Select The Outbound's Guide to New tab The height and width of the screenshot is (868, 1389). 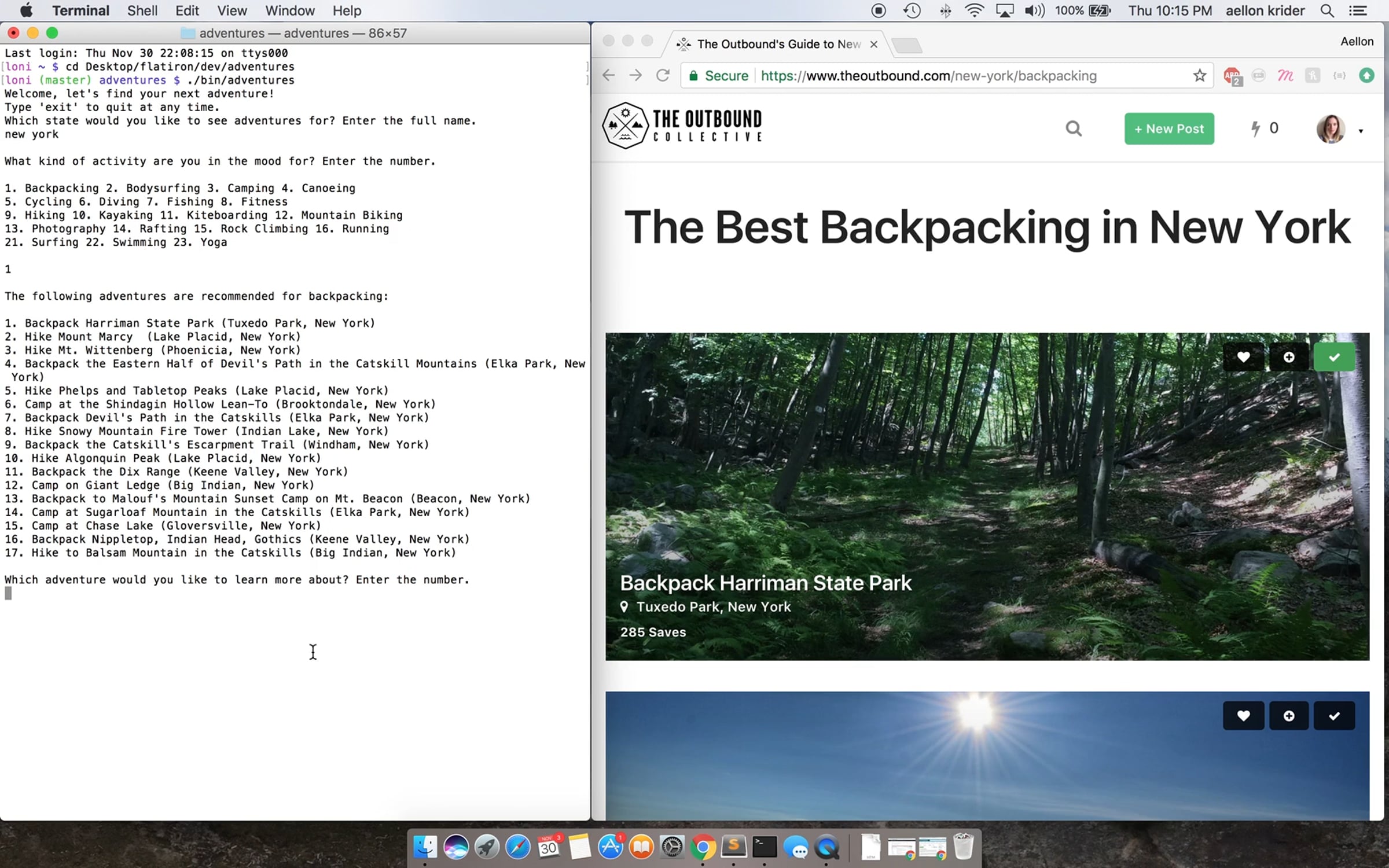(x=778, y=45)
